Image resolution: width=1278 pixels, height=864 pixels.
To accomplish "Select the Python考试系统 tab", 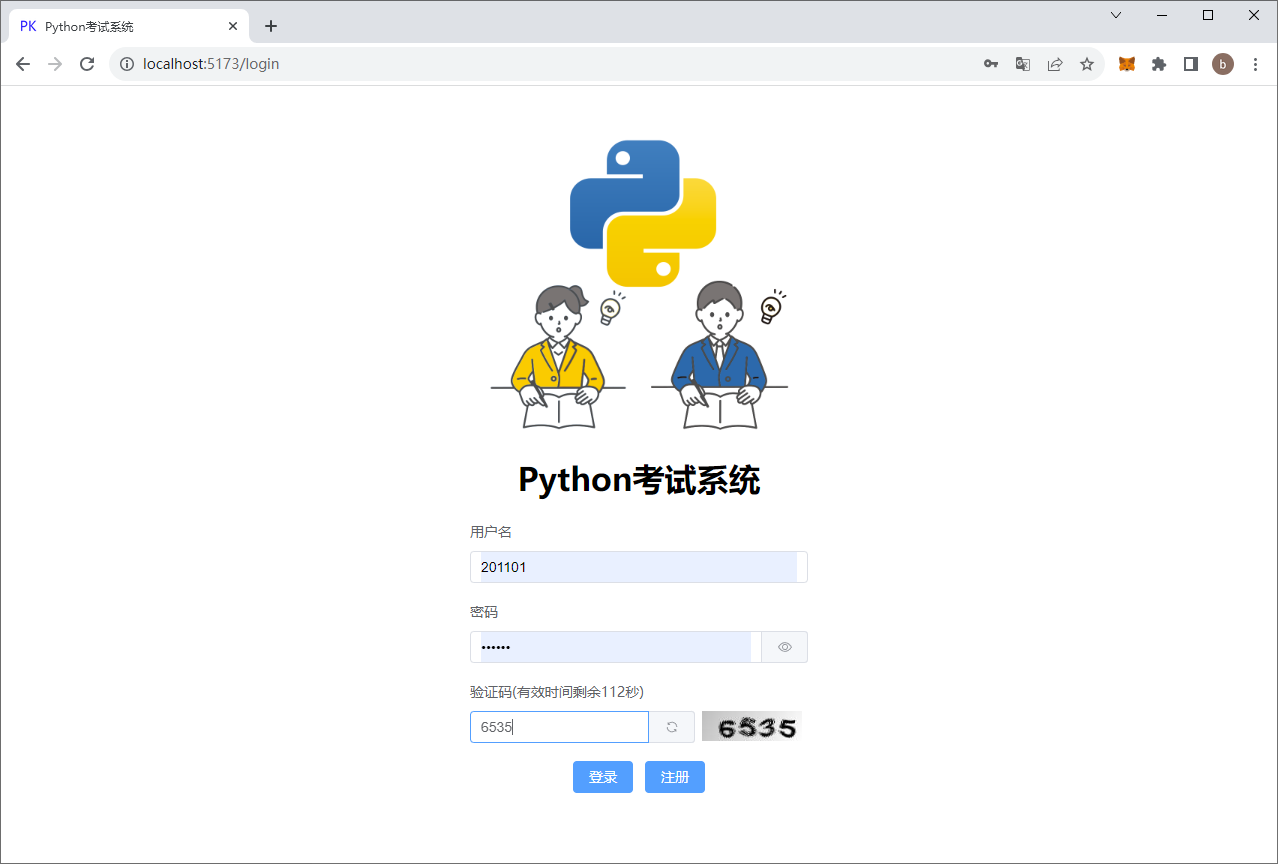I will (x=129, y=26).
